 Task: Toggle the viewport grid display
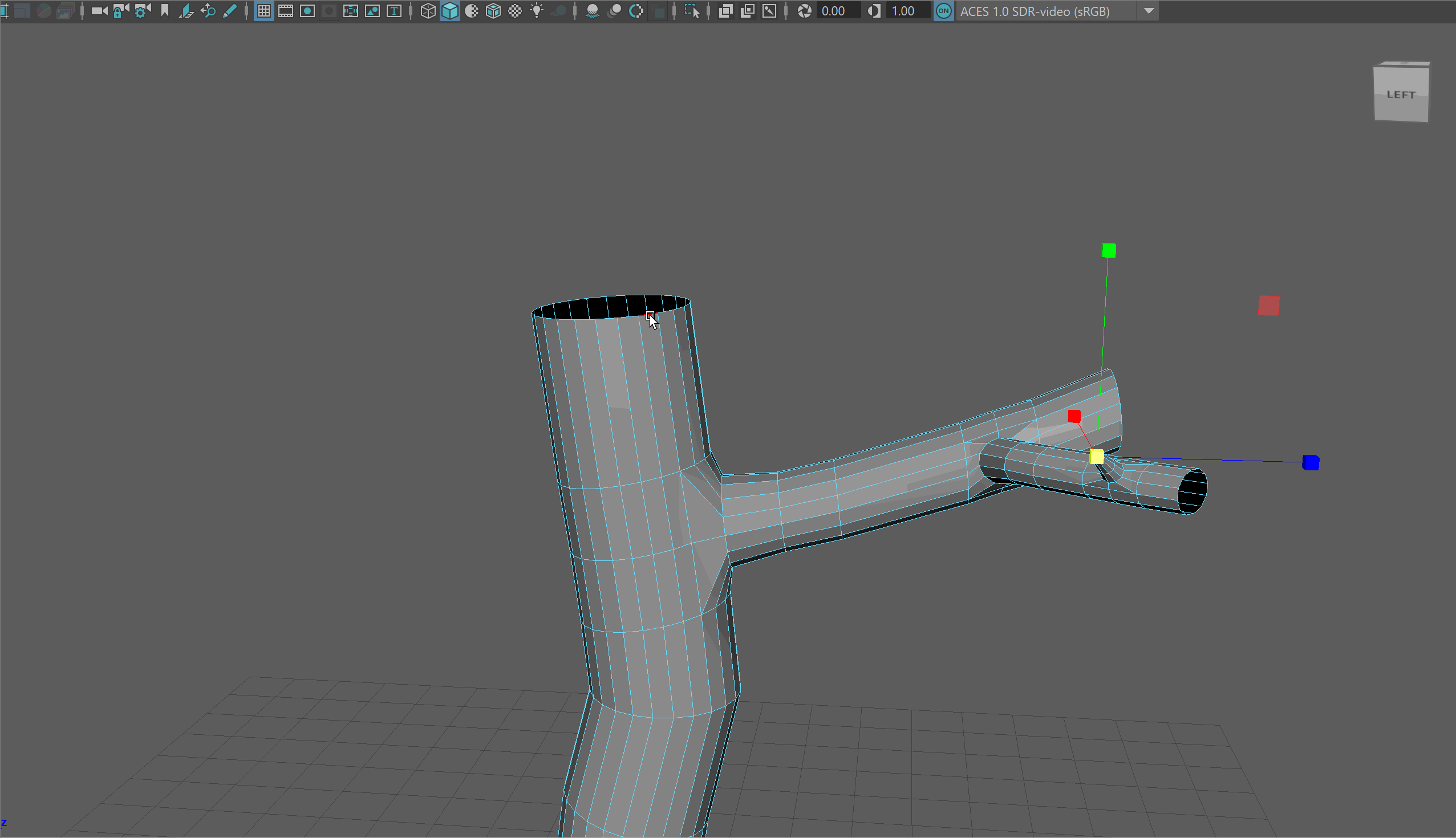263,11
